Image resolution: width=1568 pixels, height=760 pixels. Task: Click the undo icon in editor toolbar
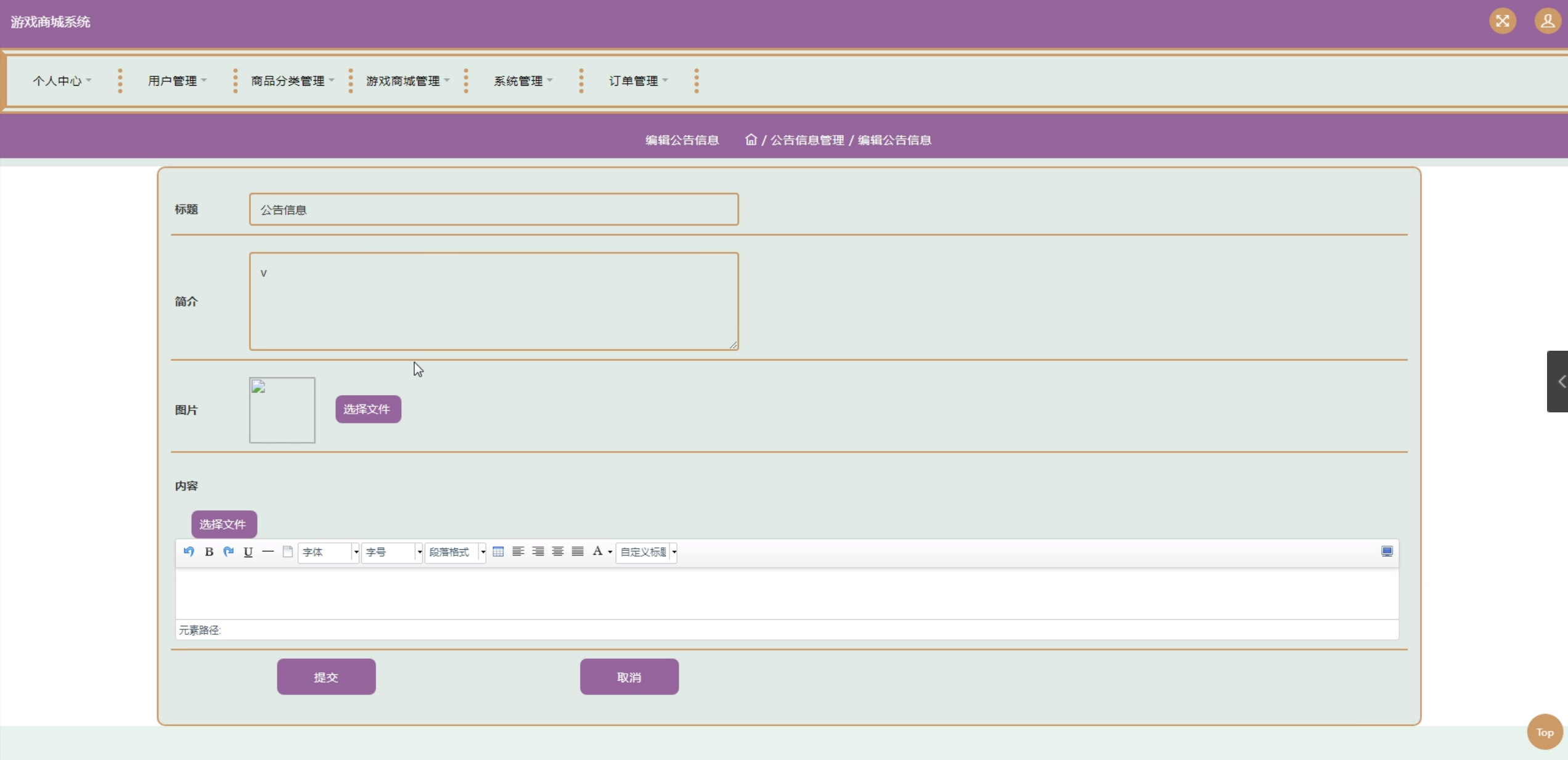[x=189, y=552]
